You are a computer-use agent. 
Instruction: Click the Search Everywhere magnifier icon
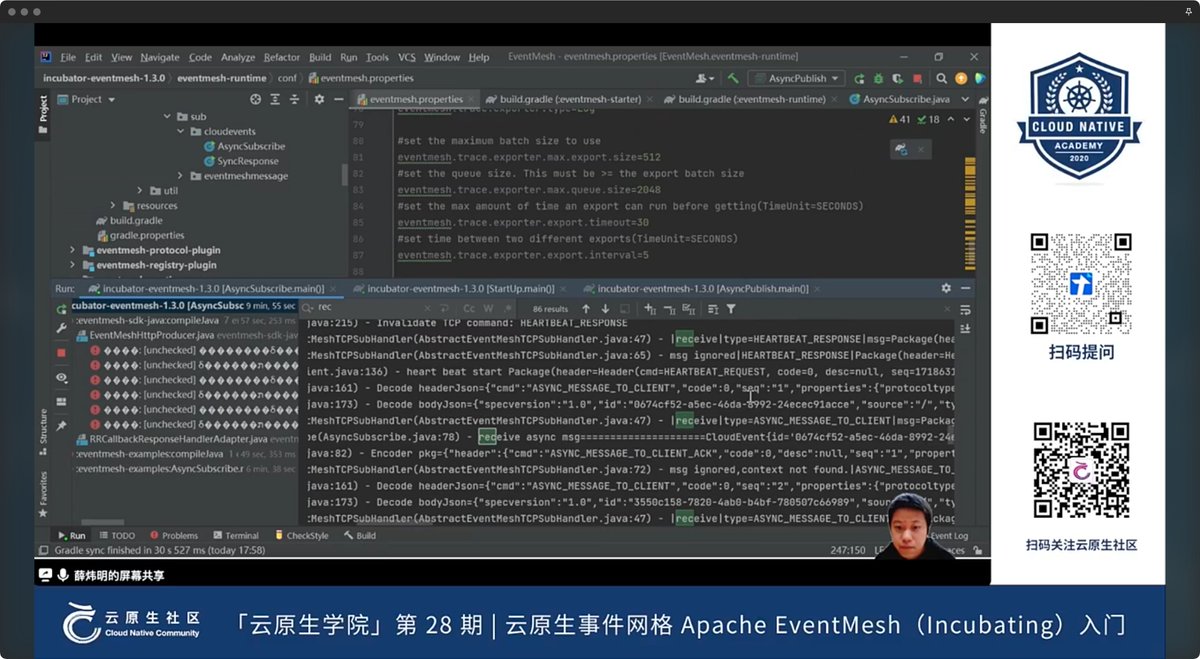942,78
